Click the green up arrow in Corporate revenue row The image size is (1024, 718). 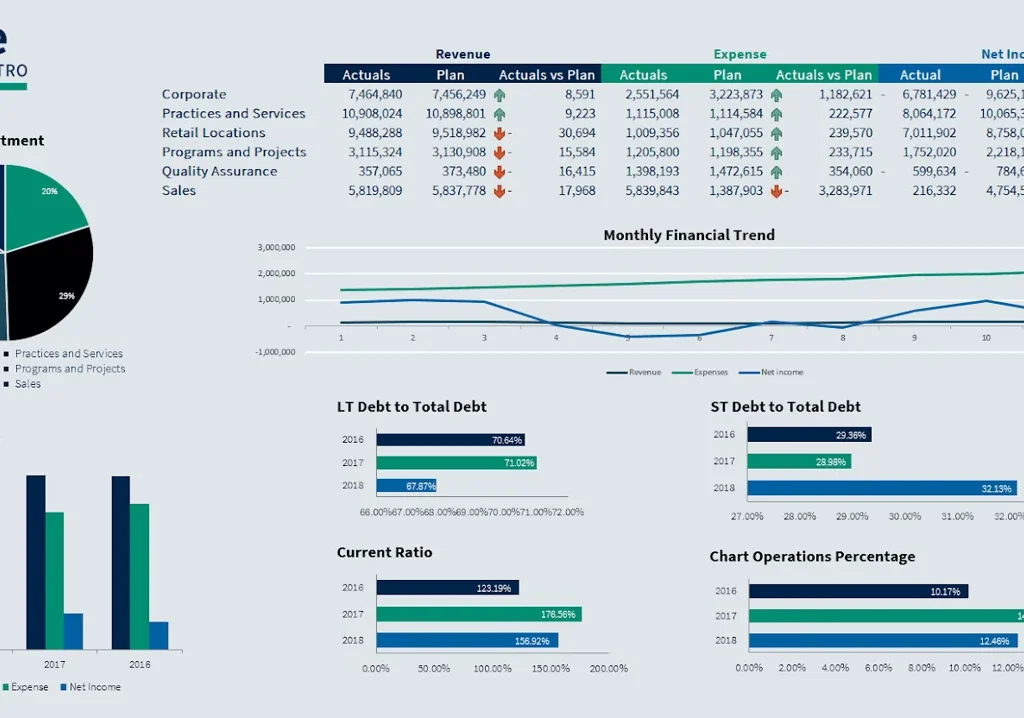click(x=499, y=95)
